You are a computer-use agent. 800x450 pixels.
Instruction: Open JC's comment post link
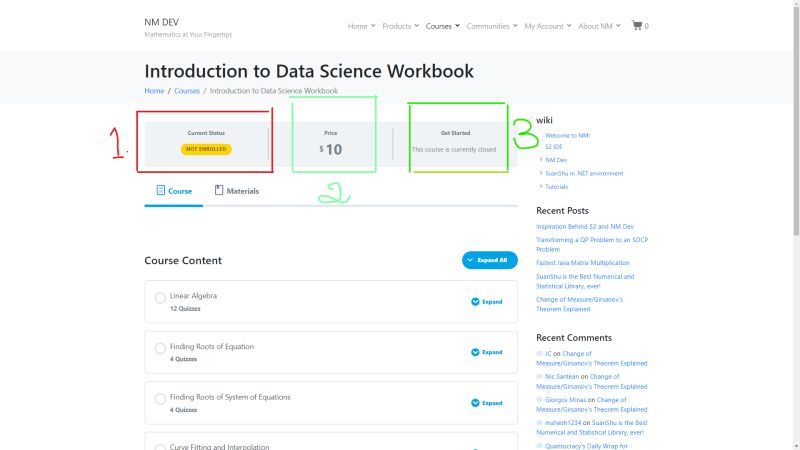point(592,358)
